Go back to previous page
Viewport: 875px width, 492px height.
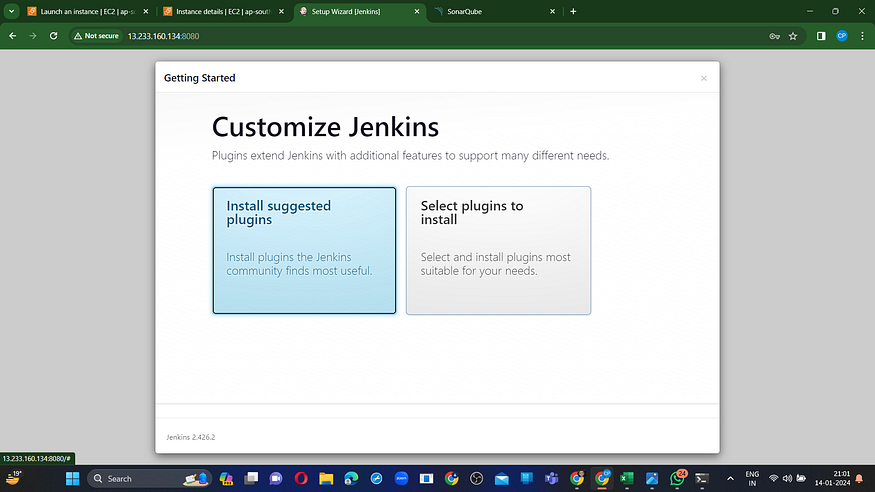13,36
